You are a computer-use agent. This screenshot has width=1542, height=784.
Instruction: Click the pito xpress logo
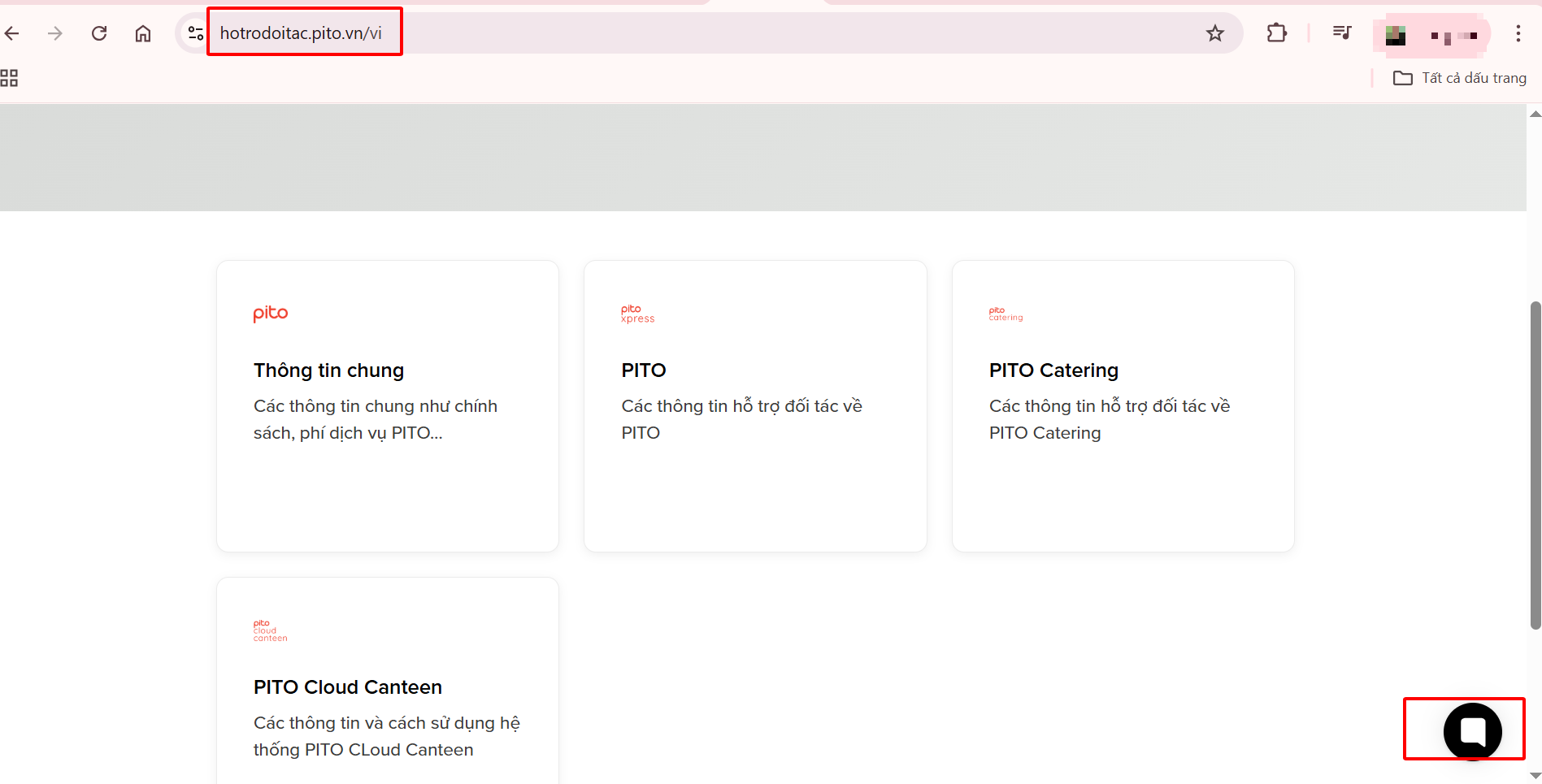pos(638,314)
